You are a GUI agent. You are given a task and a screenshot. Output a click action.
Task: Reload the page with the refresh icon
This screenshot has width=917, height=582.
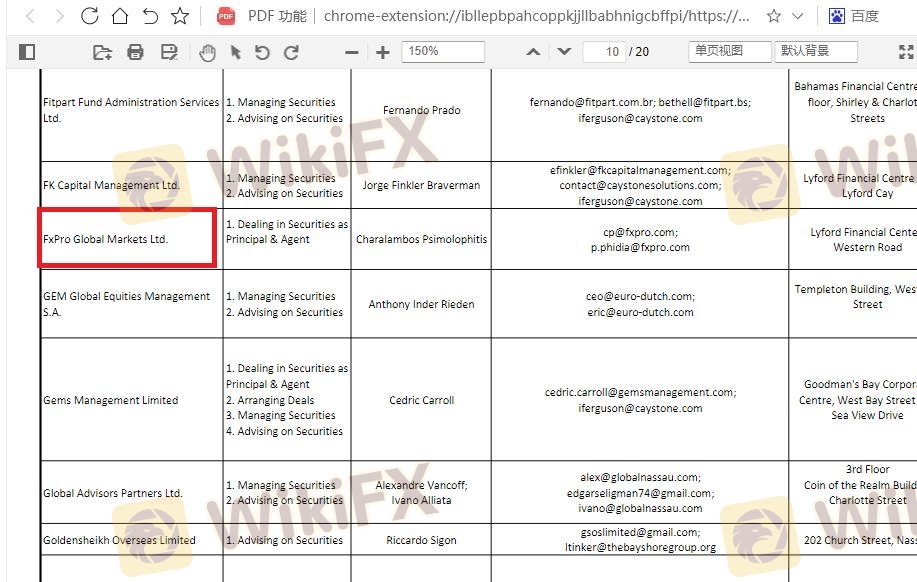[x=89, y=16]
